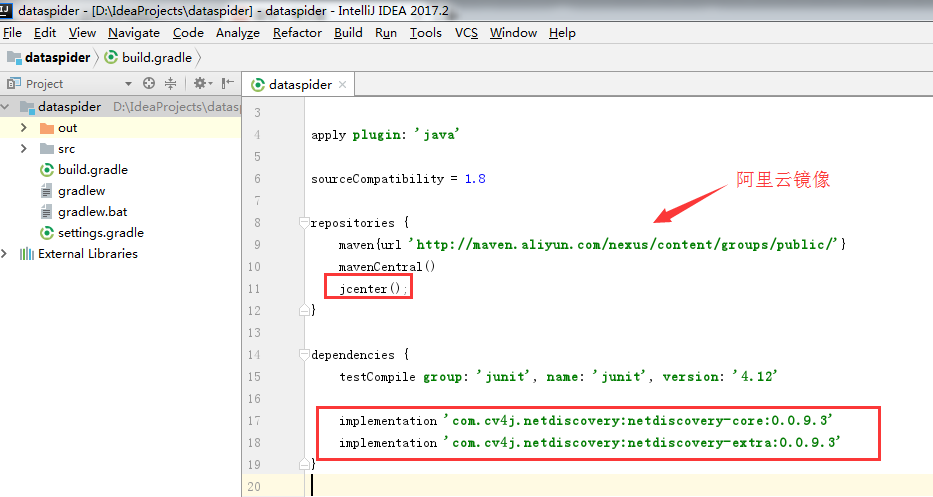Click the gradlew text file icon
The image size is (933, 497).
[46, 191]
